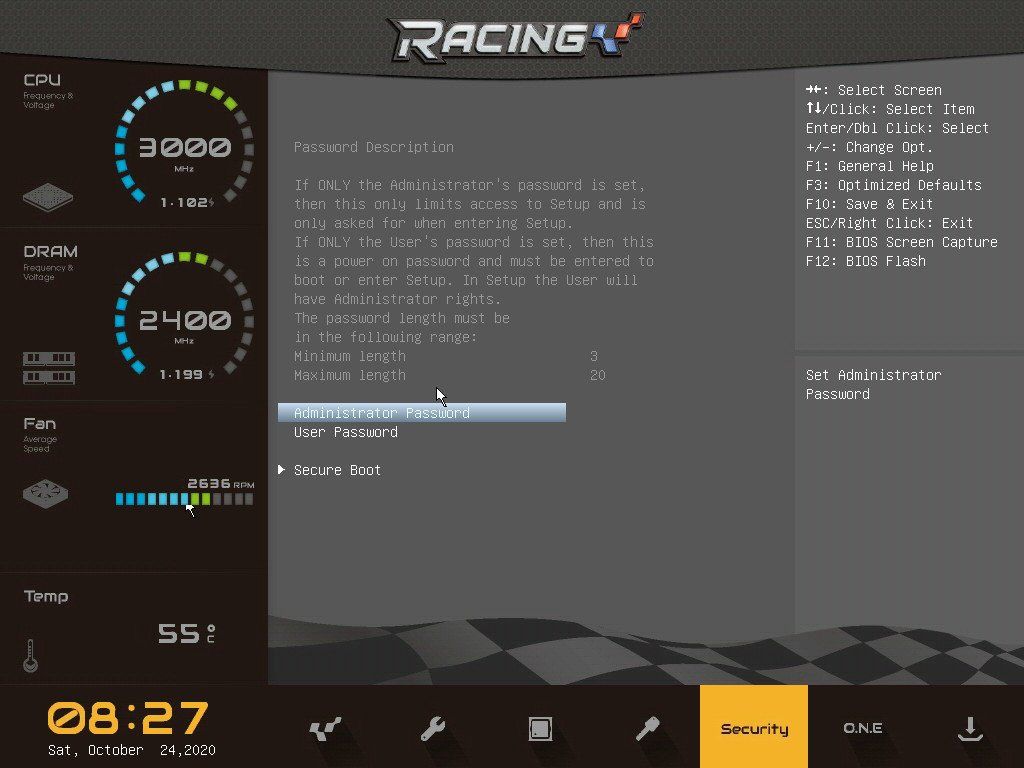Click the download arrow Save & Exit icon
The height and width of the screenshot is (768, 1024).
pos(969,729)
